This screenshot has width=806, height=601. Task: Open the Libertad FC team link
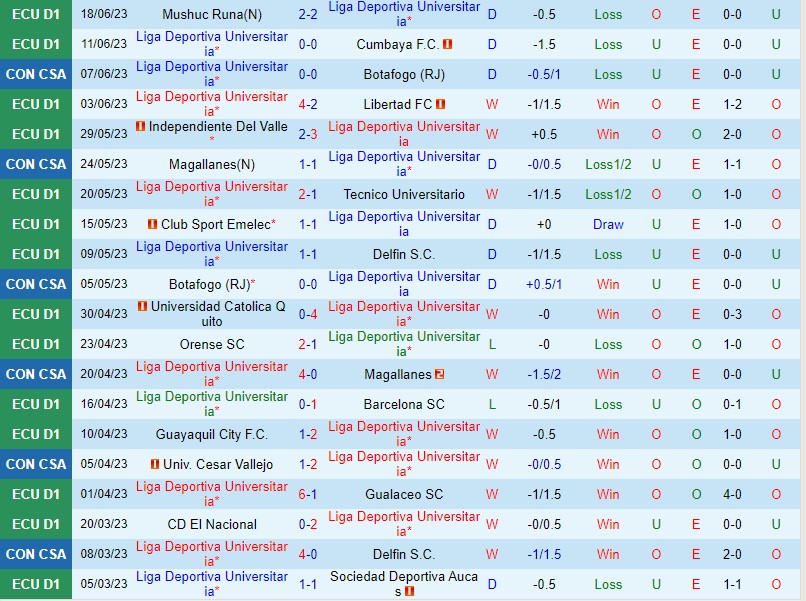pos(398,104)
